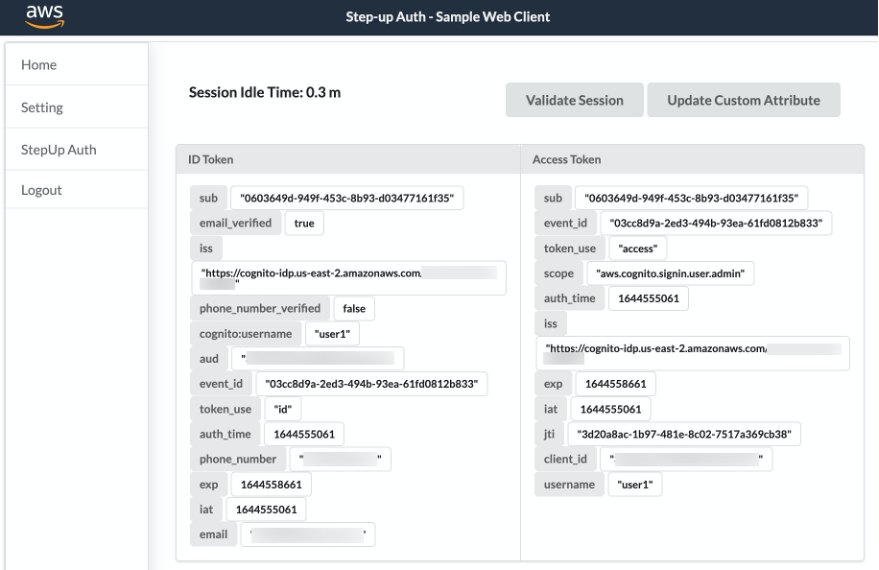Click Access Token sub value
This screenshot has height=570, width=879.
[691, 198]
